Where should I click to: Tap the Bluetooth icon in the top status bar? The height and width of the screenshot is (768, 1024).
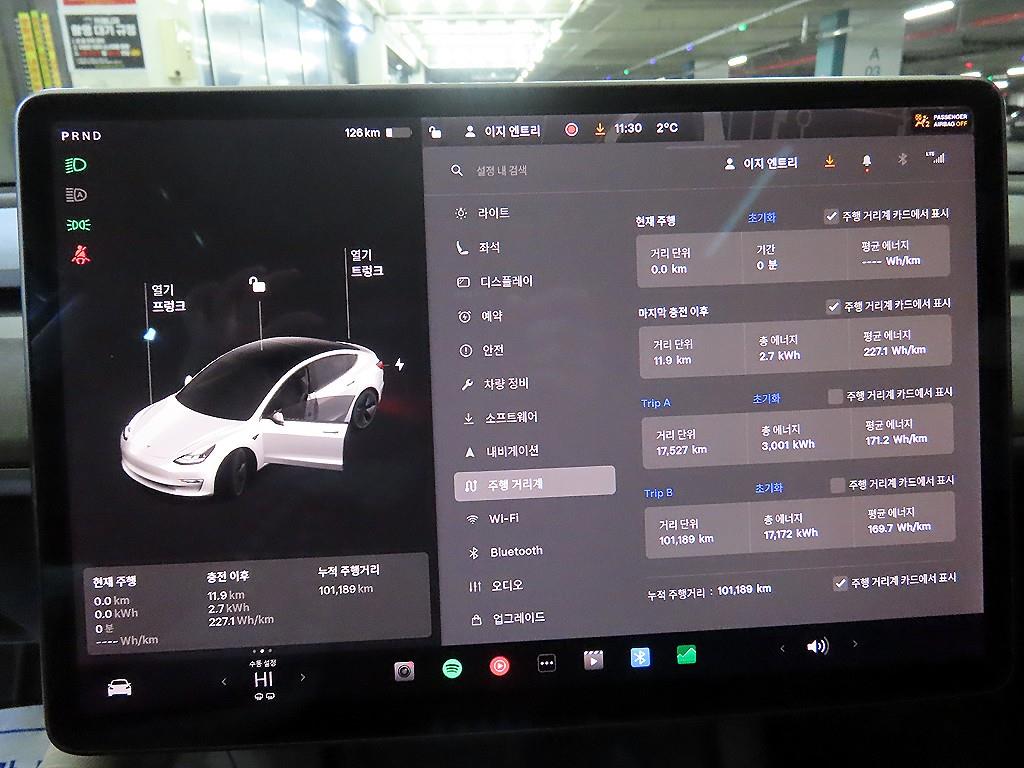tap(903, 161)
